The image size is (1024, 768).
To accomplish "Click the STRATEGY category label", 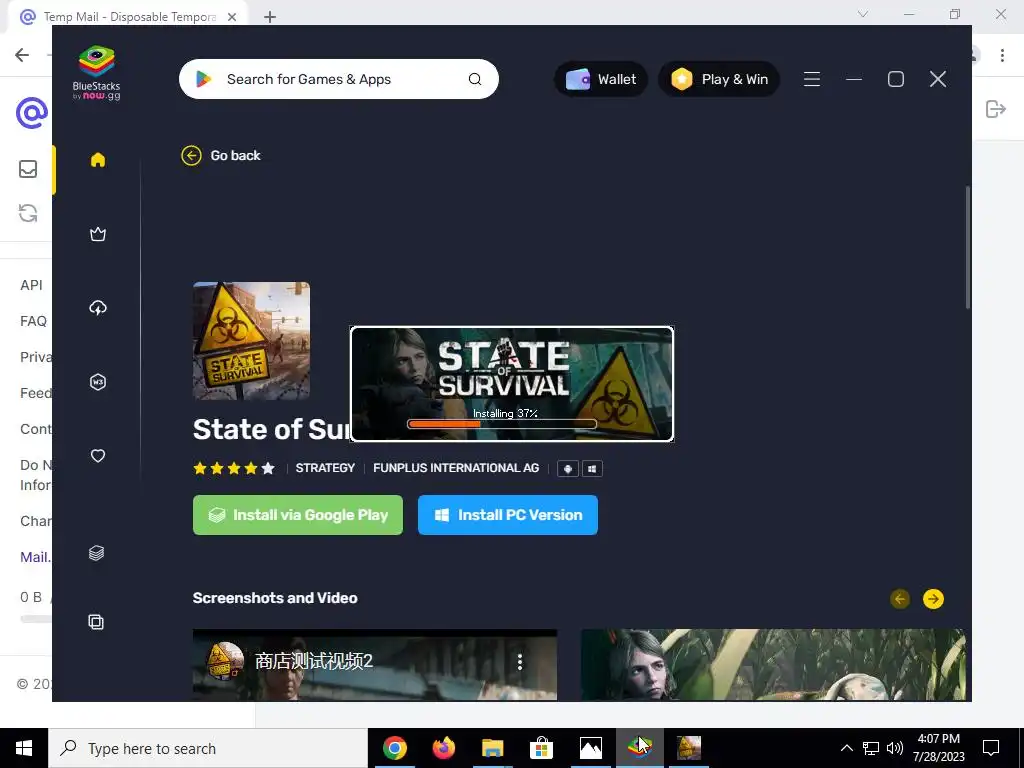I will point(325,468).
